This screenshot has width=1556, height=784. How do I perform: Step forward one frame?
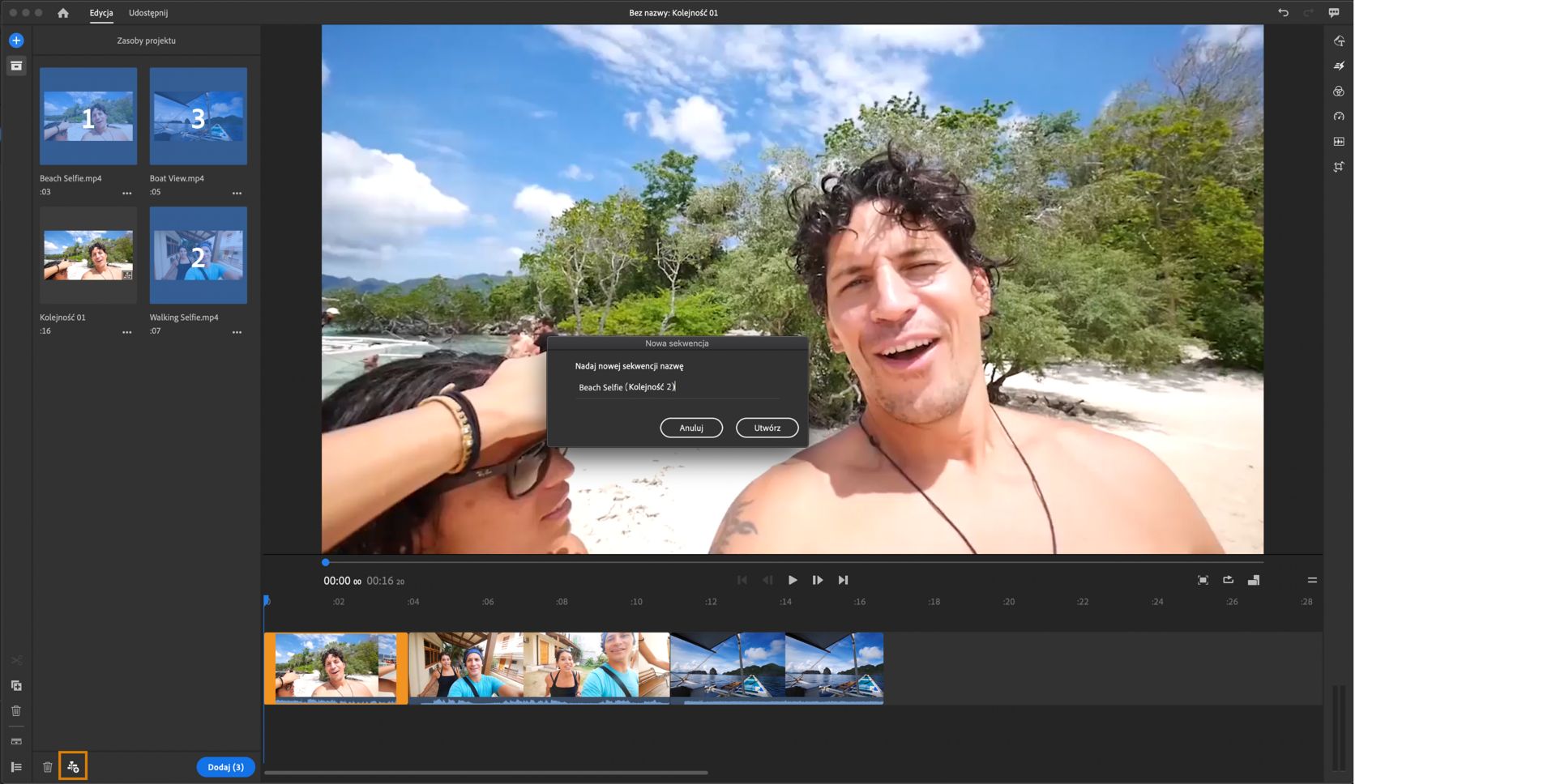tap(818, 580)
